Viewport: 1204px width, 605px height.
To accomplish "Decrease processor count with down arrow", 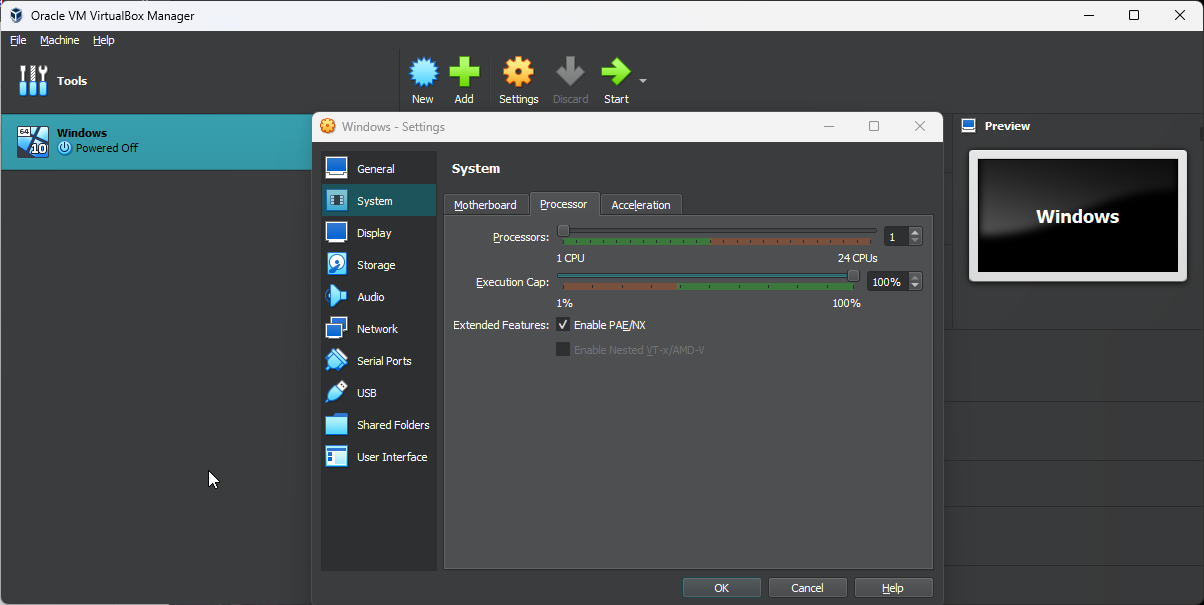I will click(x=915, y=241).
